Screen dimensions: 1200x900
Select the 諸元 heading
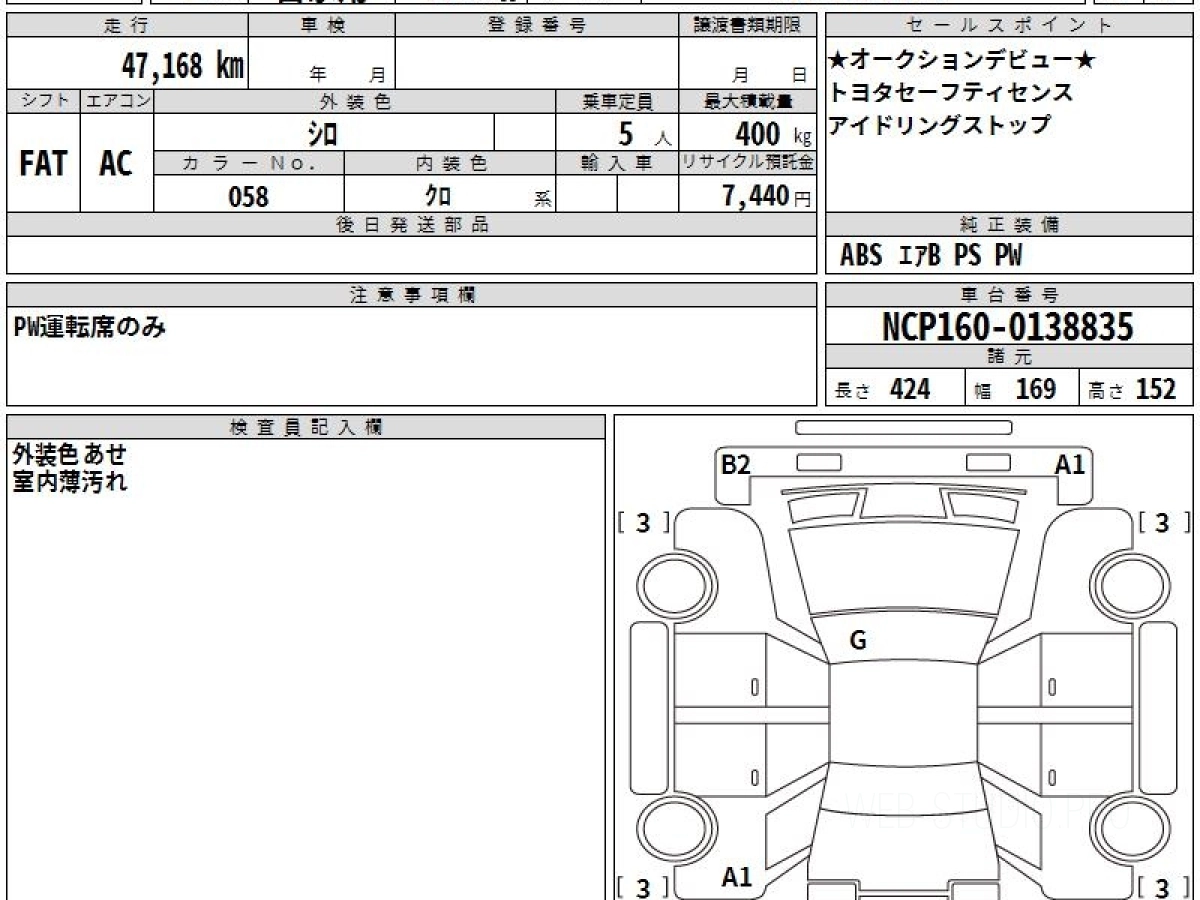click(x=1009, y=357)
